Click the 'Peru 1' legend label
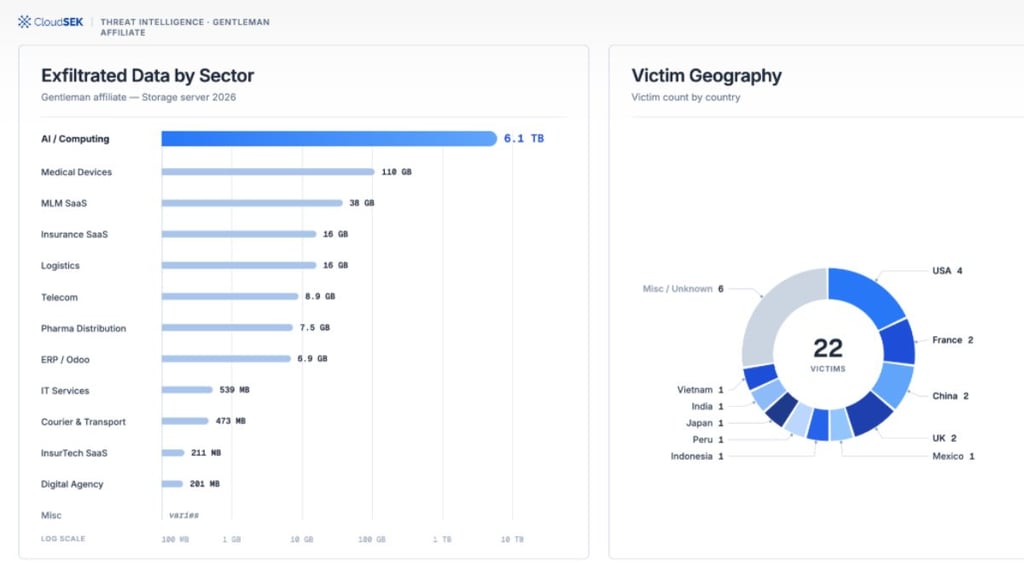Viewport: 1024px width, 563px height. click(708, 440)
